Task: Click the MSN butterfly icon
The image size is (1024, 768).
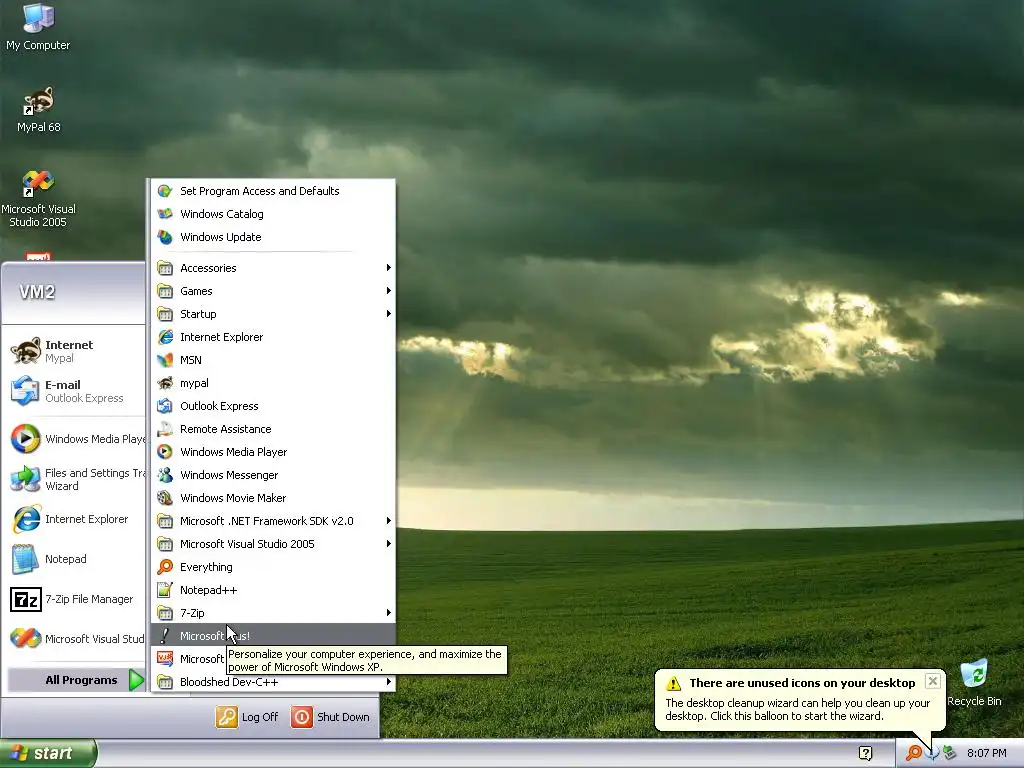Action: point(165,360)
